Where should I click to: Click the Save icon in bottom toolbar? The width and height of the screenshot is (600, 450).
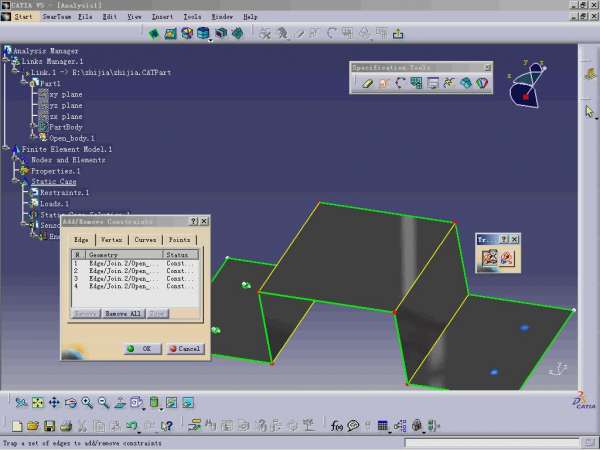point(49,426)
